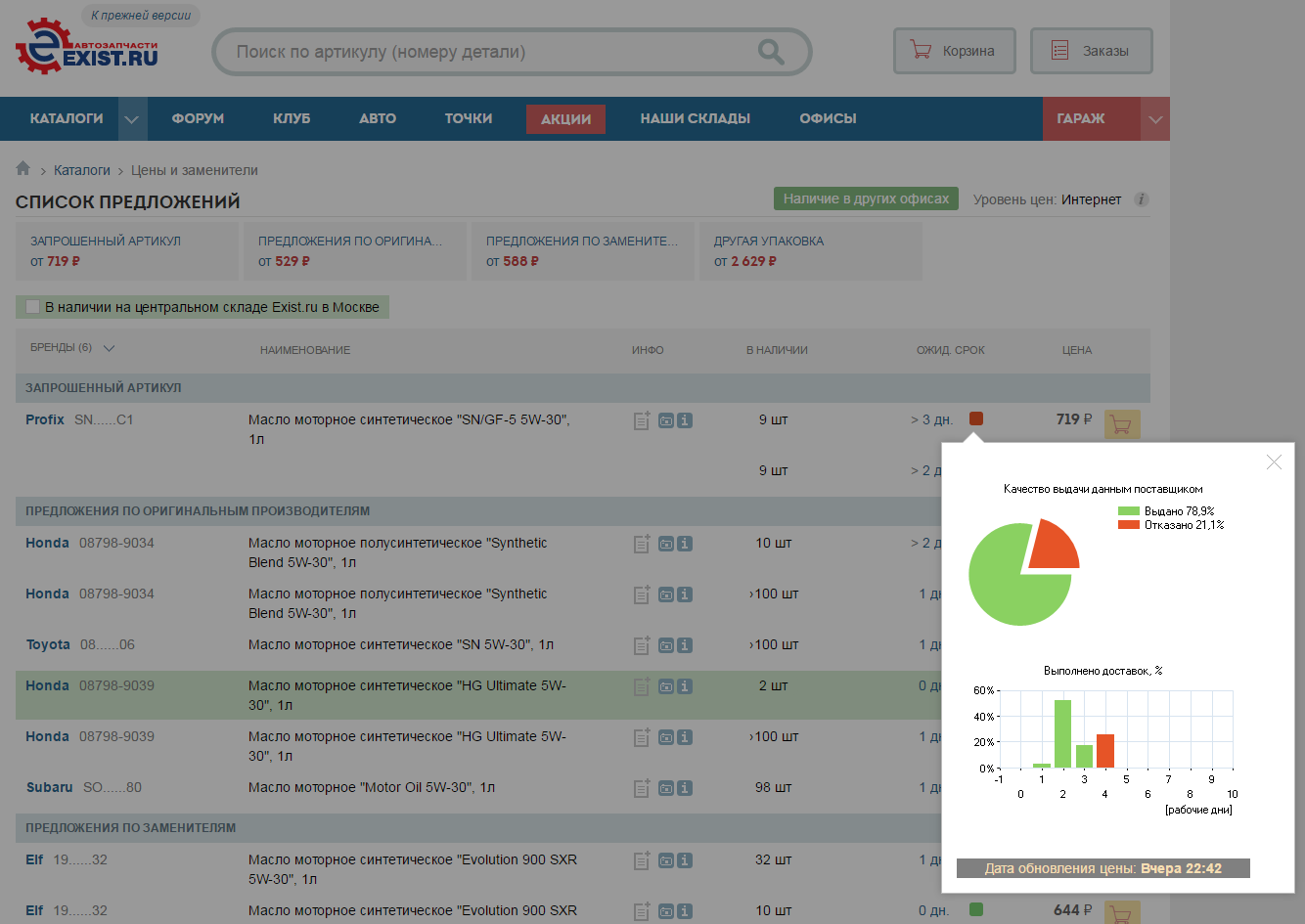
Task: Expand the Гараж dropdown arrow
Action: coord(1155,119)
